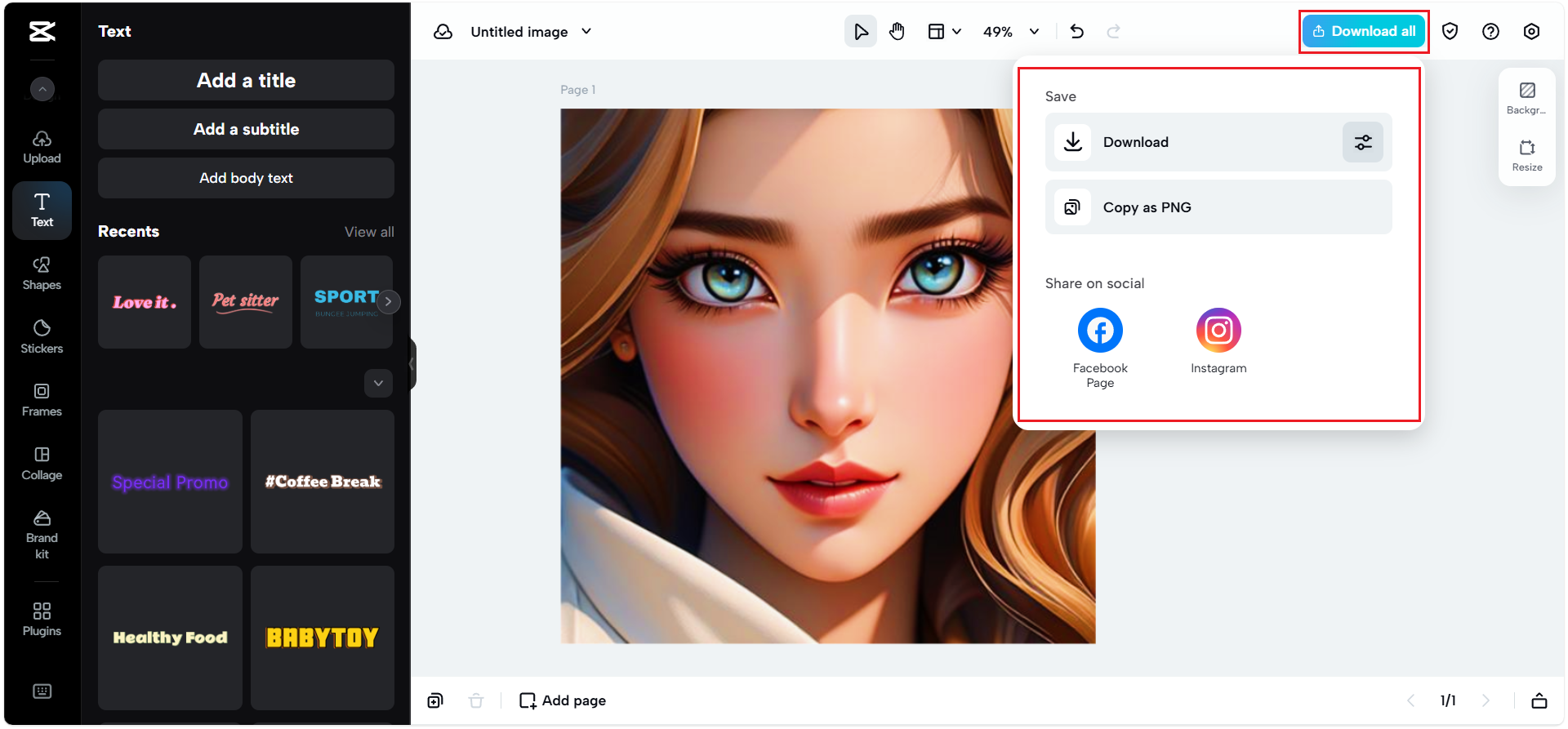
Task: Select the Love it text preset
Action: tap(145, 302)
